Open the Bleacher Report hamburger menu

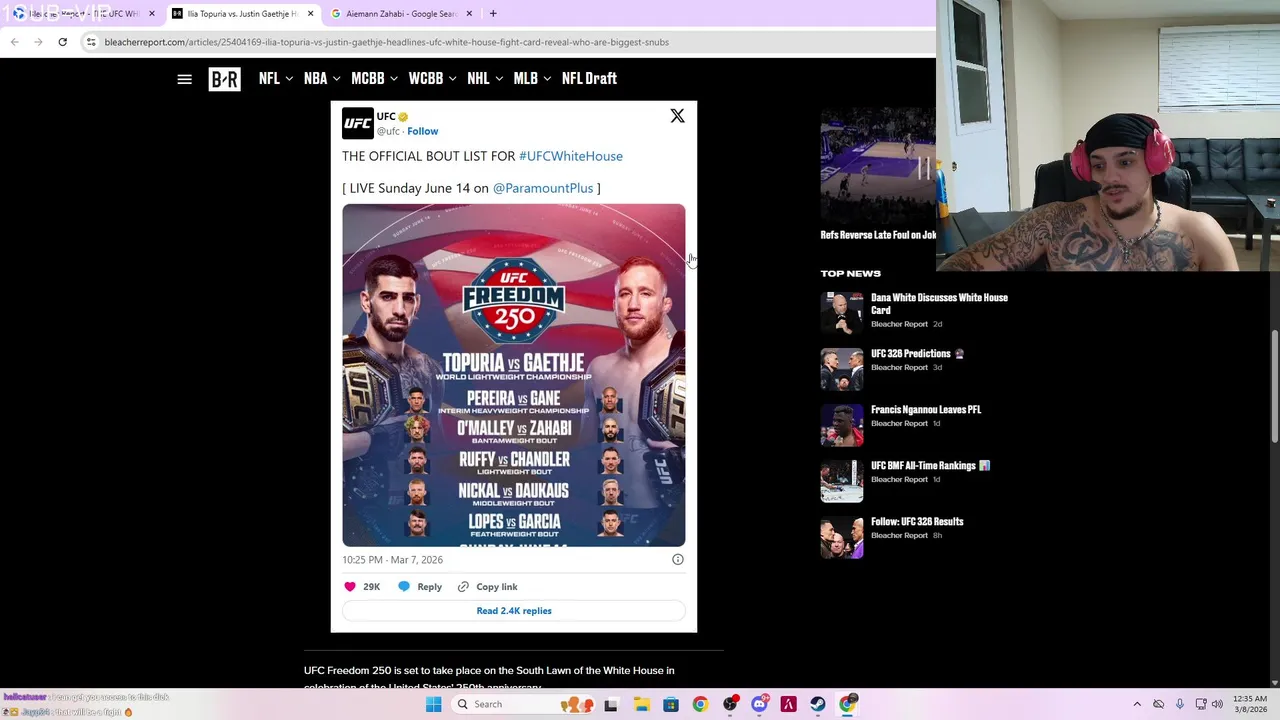coord(184,79)
